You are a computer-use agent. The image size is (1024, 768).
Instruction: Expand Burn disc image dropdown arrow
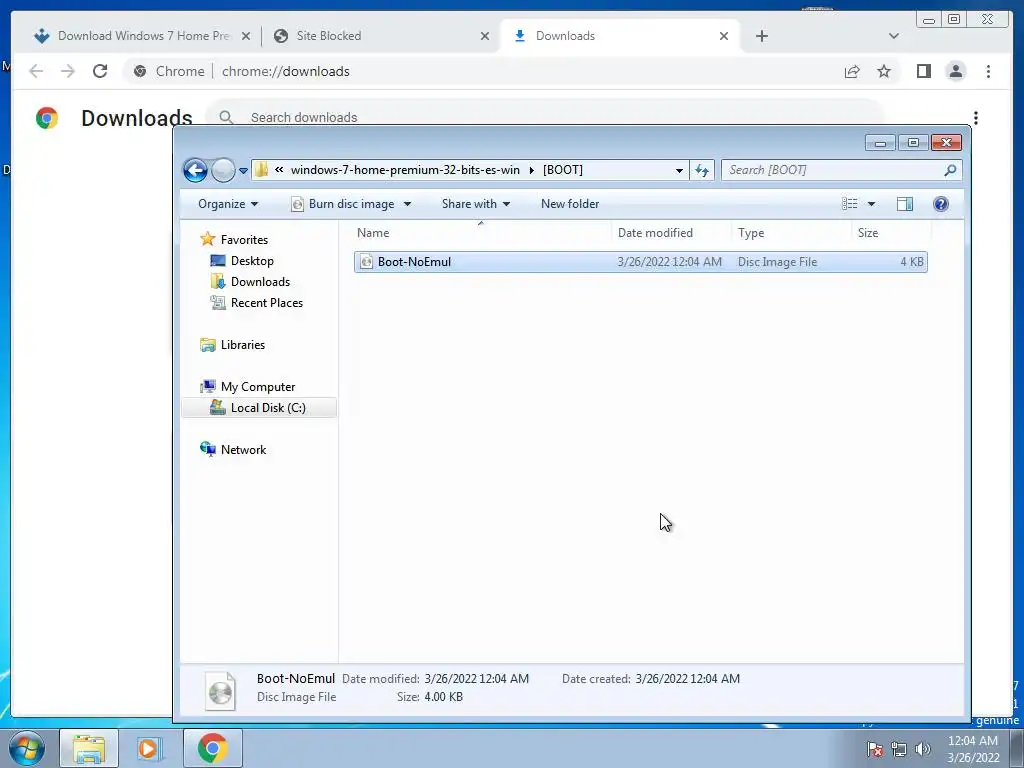pos(408,204)
